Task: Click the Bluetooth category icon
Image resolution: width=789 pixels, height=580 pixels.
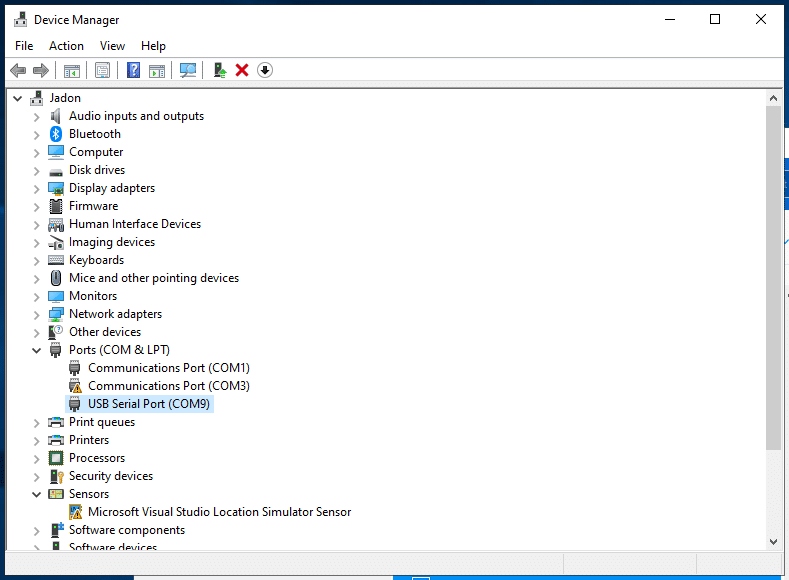Action: point(56,134)
